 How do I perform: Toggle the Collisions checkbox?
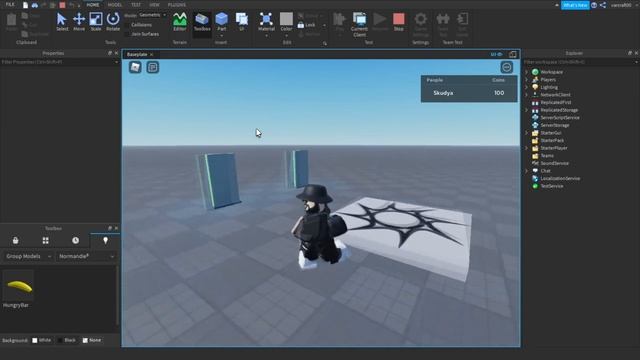(x=127, y=25)
